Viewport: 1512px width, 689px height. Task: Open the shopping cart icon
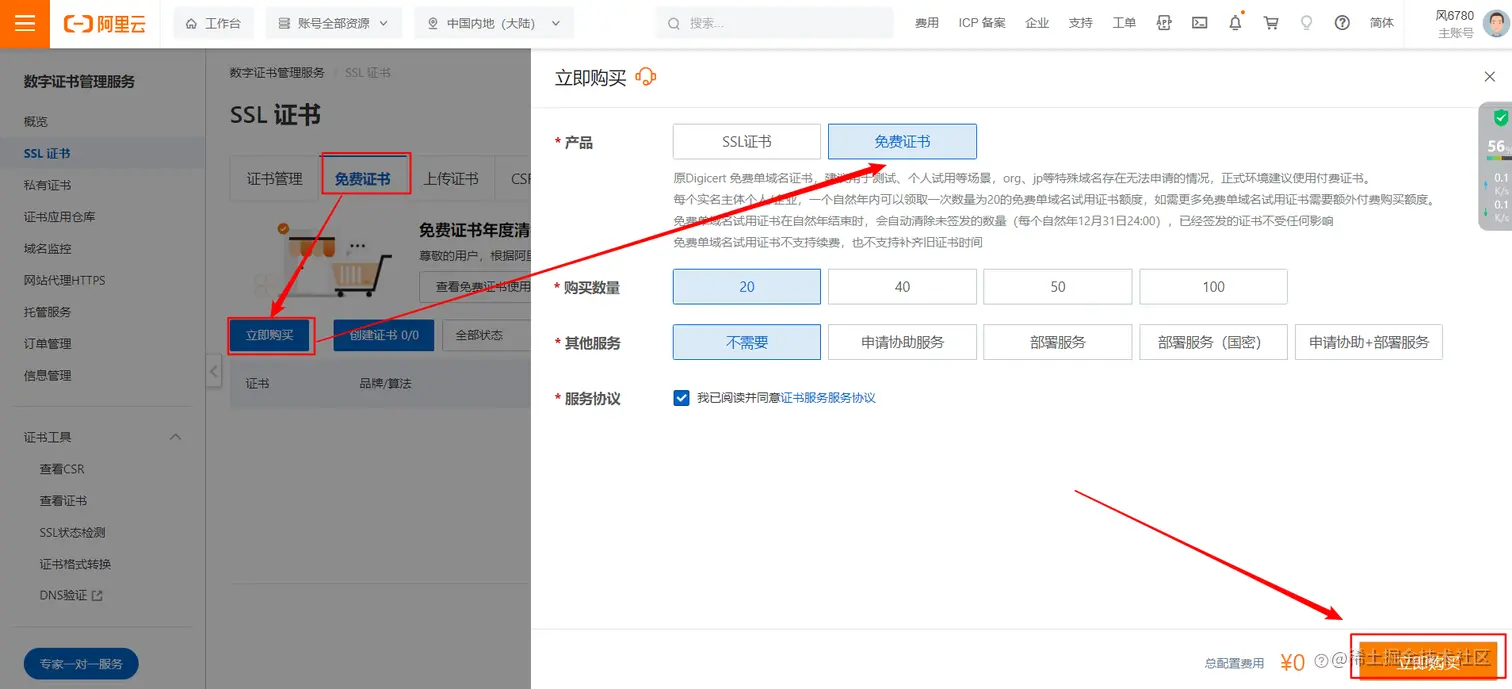point(1271,23)
